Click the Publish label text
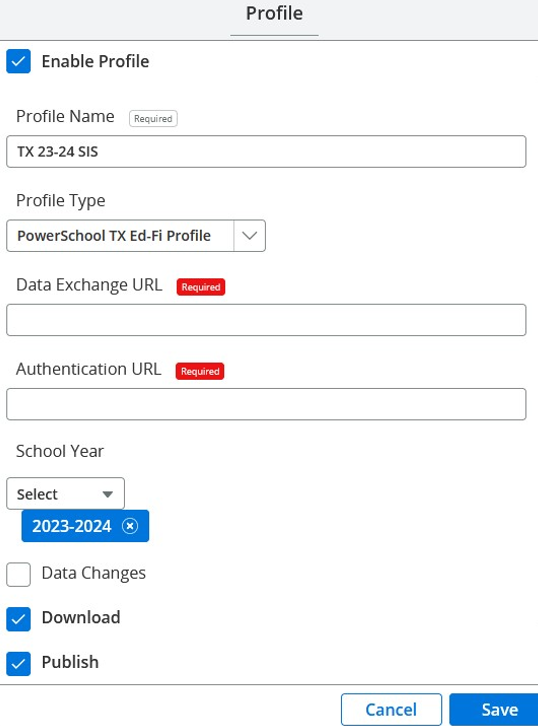 click(70, 662)
